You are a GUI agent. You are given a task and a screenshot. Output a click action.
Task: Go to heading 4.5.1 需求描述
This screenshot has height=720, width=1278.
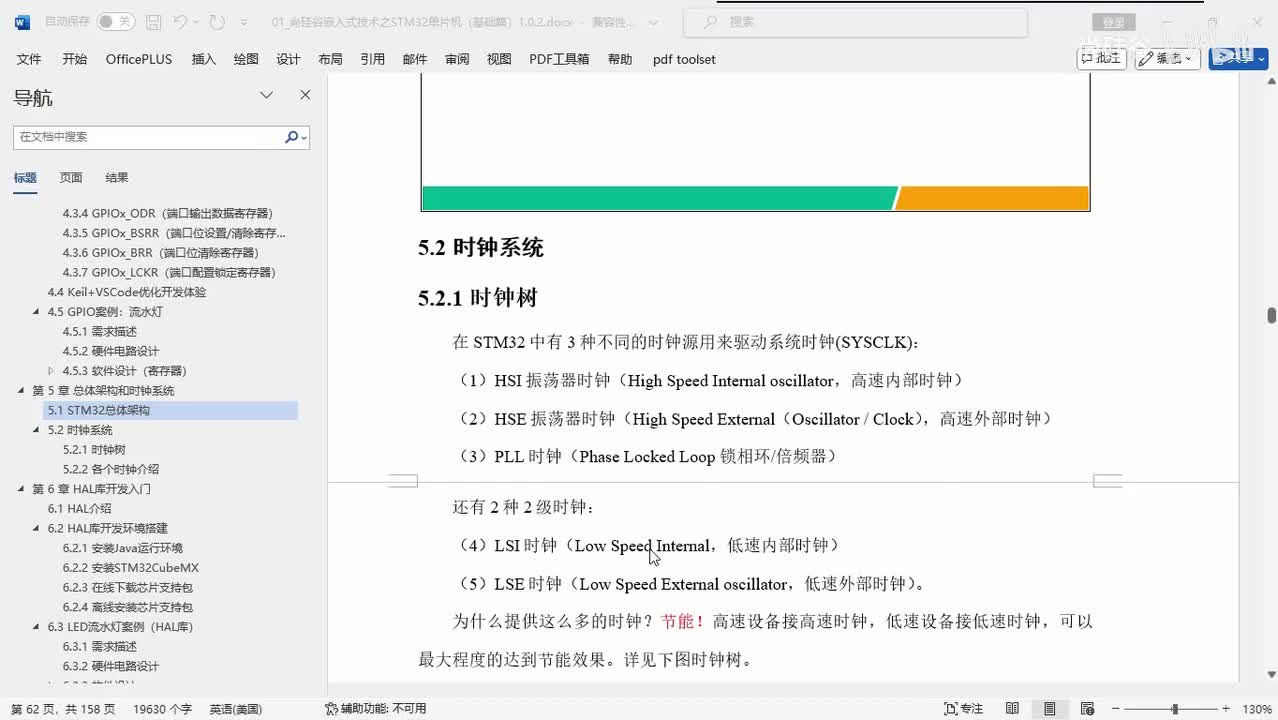coord(100,331)
